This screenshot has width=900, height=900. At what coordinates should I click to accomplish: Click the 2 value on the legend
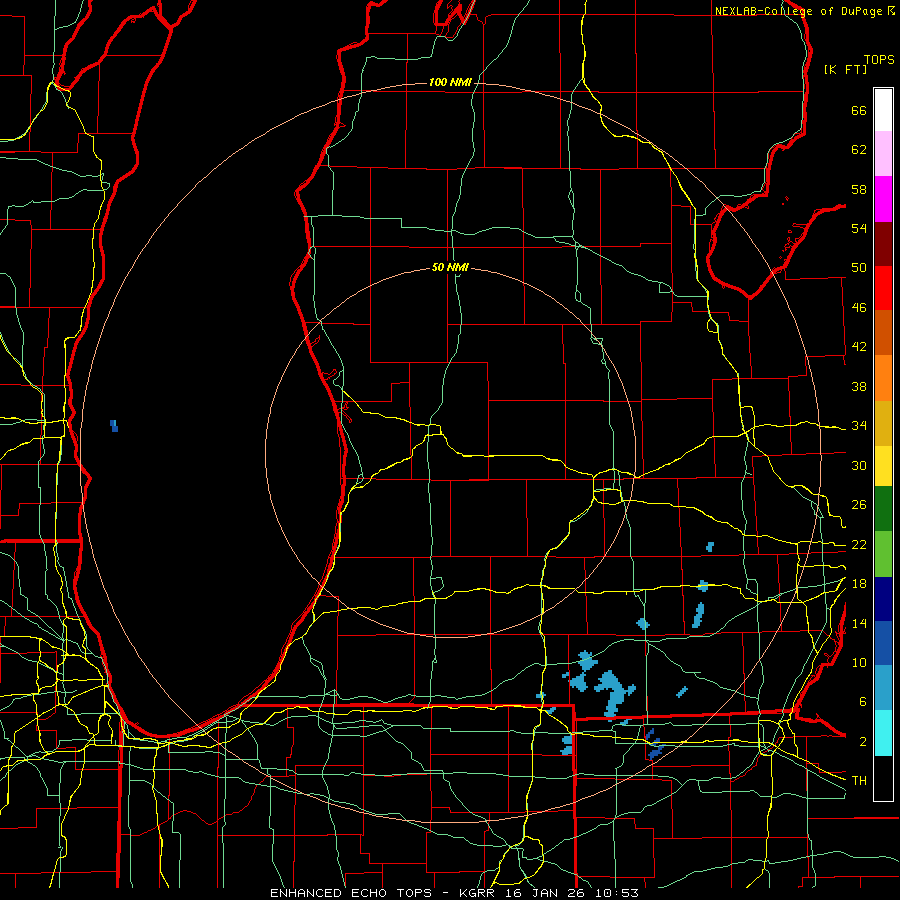tap(862, 742)
